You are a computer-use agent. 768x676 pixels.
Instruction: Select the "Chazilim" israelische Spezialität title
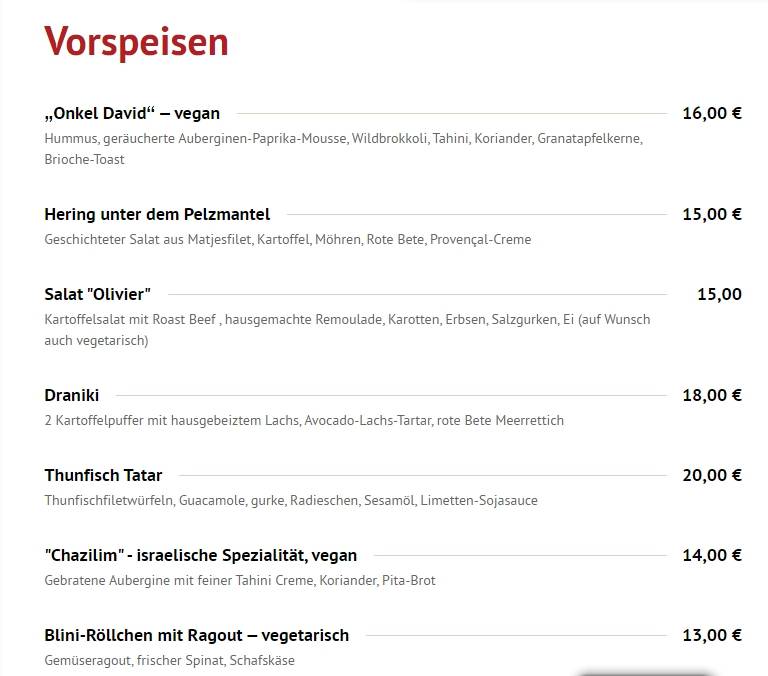[x=201, y=555]
